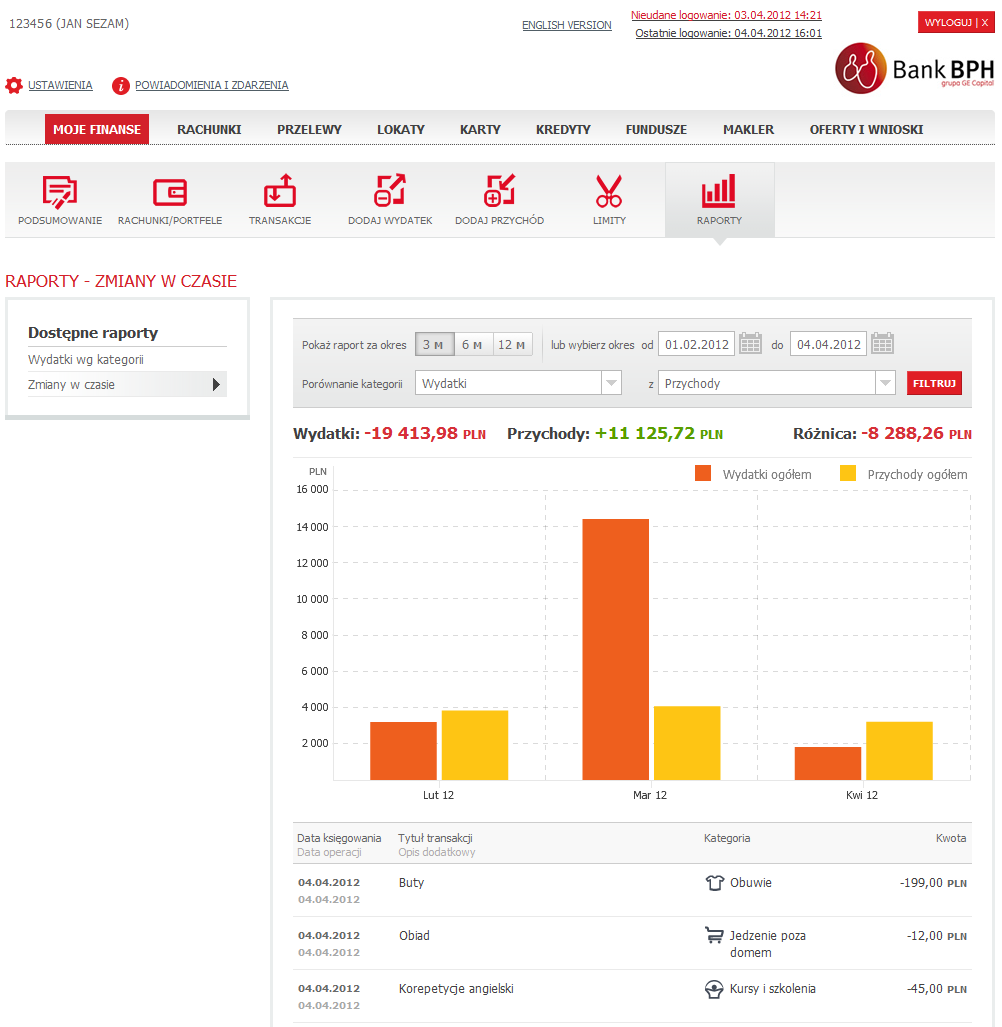Open the Raporty bar chart icon

[x=719, y=191]
